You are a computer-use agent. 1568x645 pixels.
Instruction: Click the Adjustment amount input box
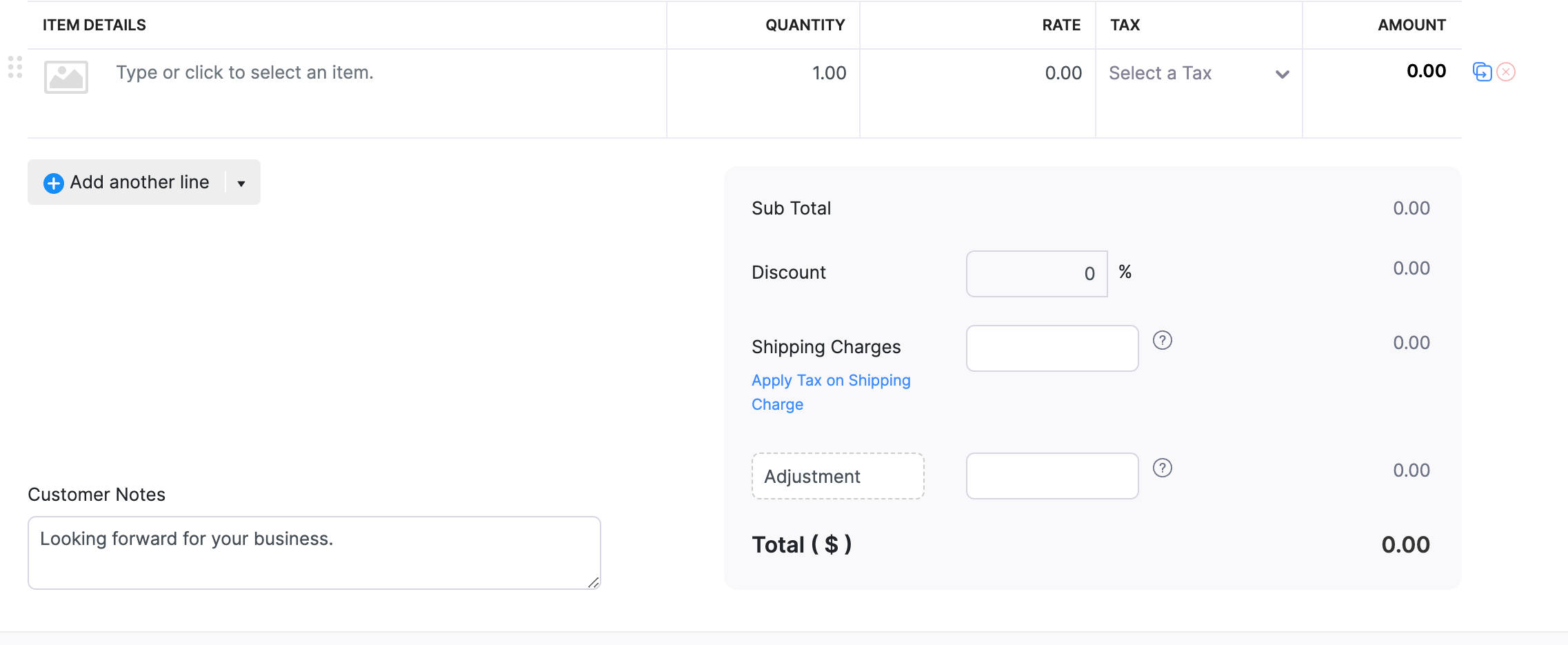[1052, 476]
